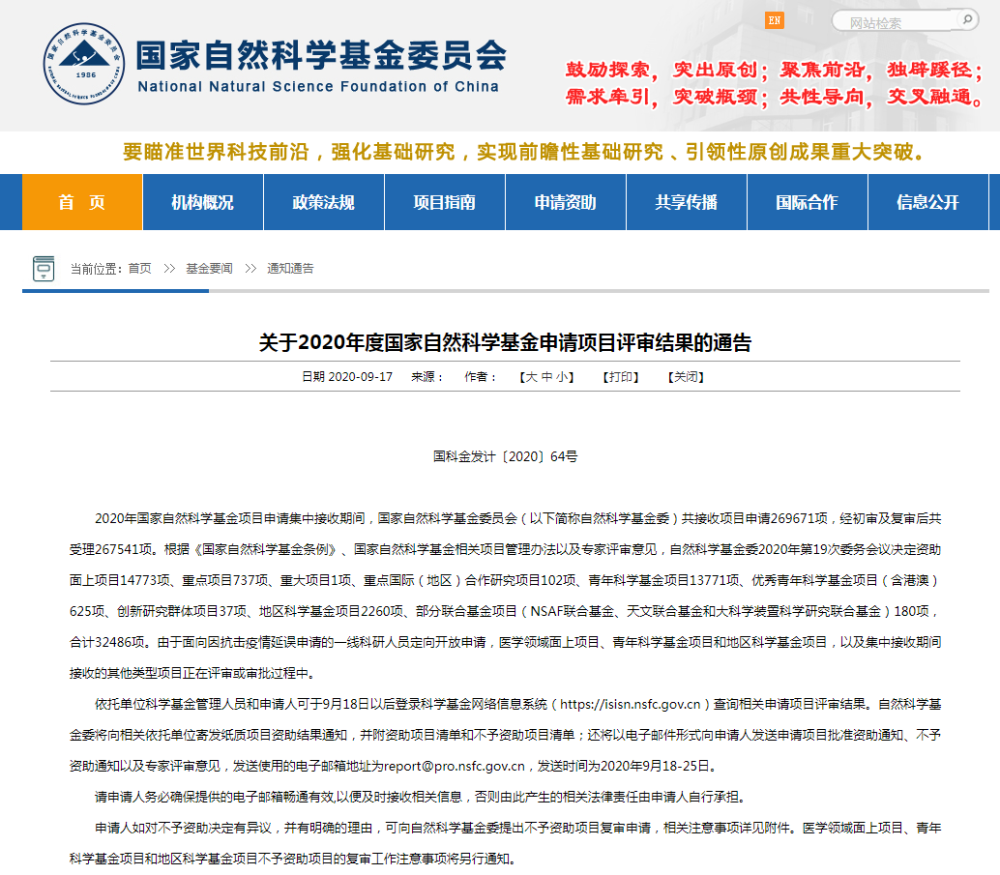1000x875 pixels.
Task: Open the 项目指南 navigation menu
Action: click(x=444, y=202)
